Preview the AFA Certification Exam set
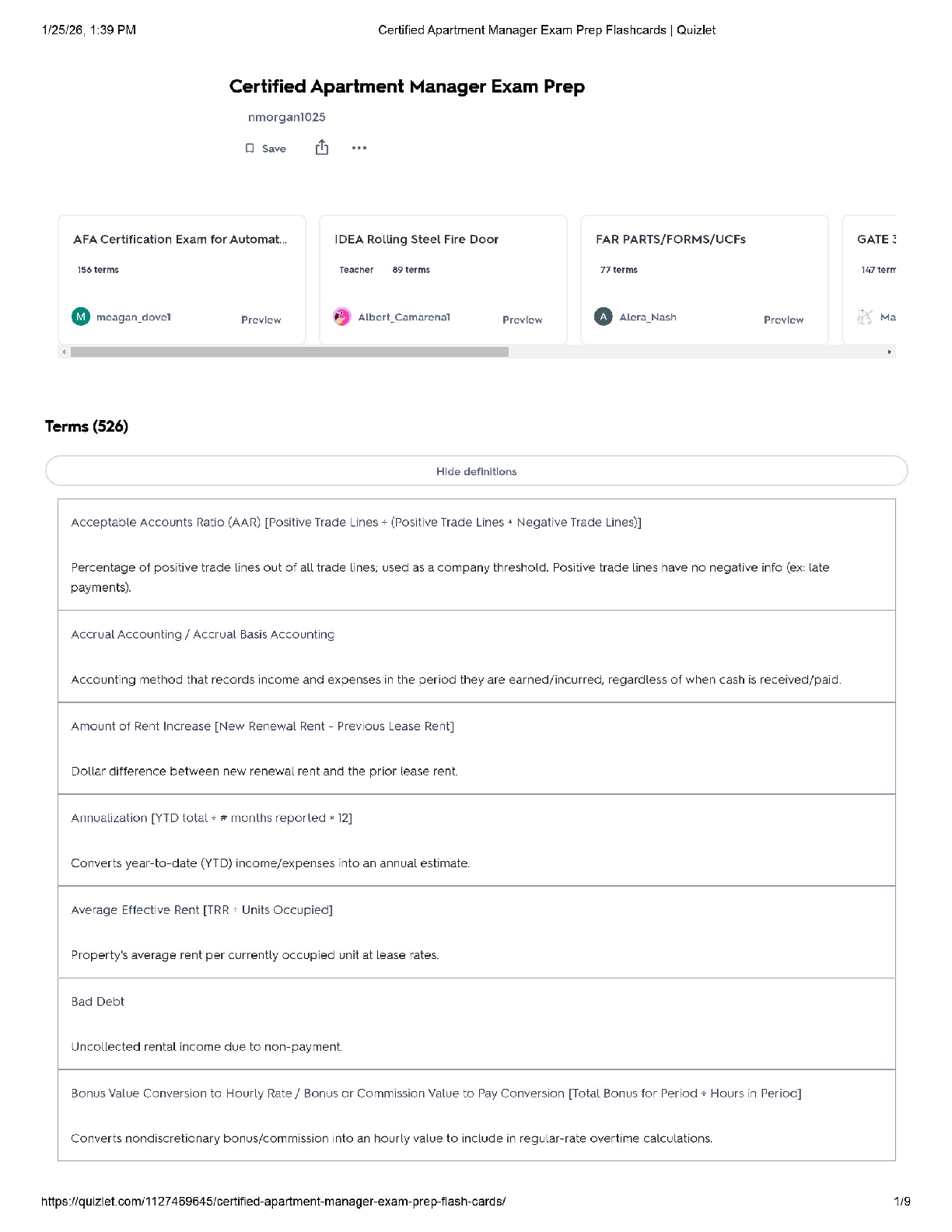Screen dimensions: 952x1232 tap(261, 320)
